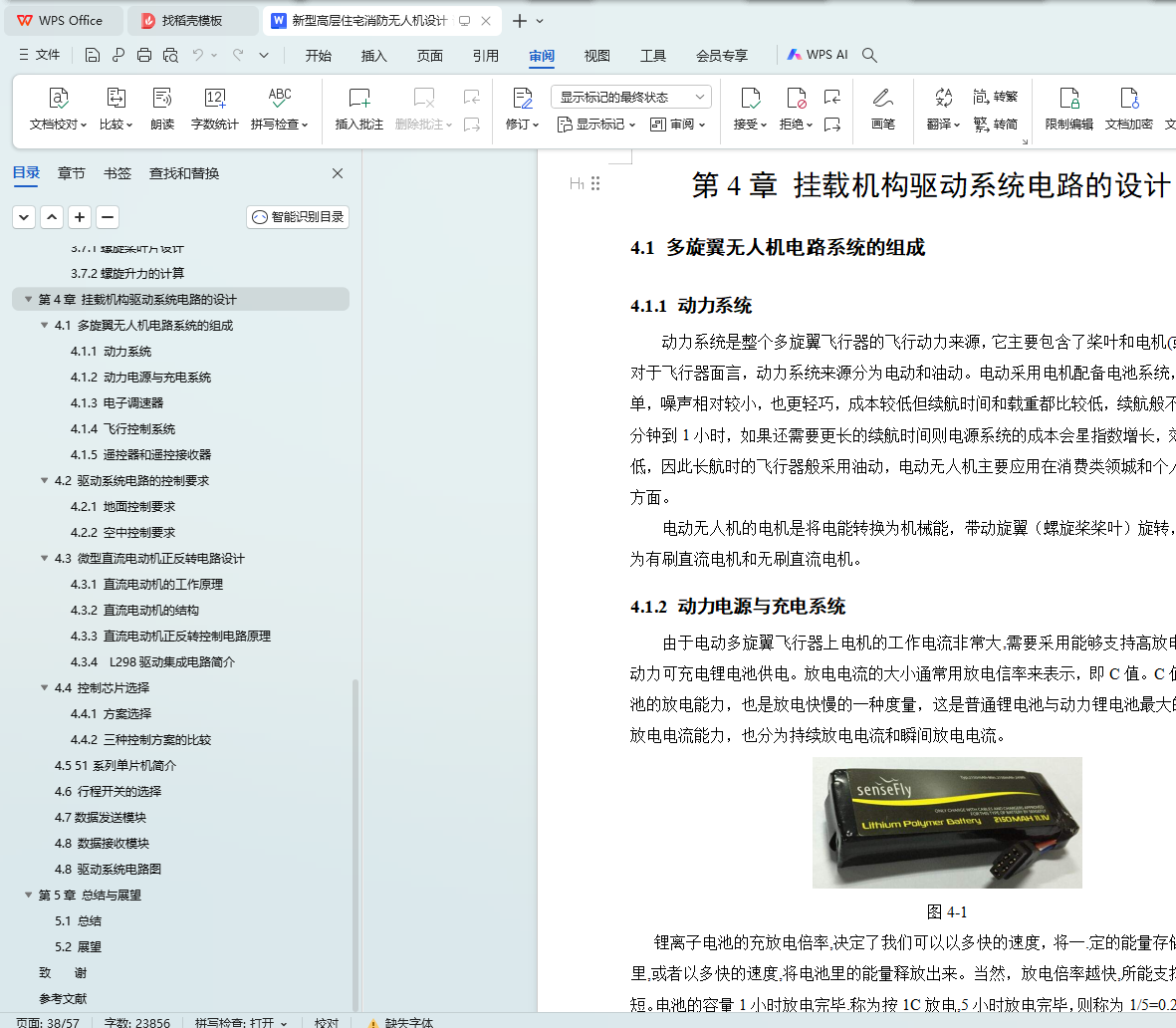Click the redo arrow icon
1176x1028 pixels.
238,55
